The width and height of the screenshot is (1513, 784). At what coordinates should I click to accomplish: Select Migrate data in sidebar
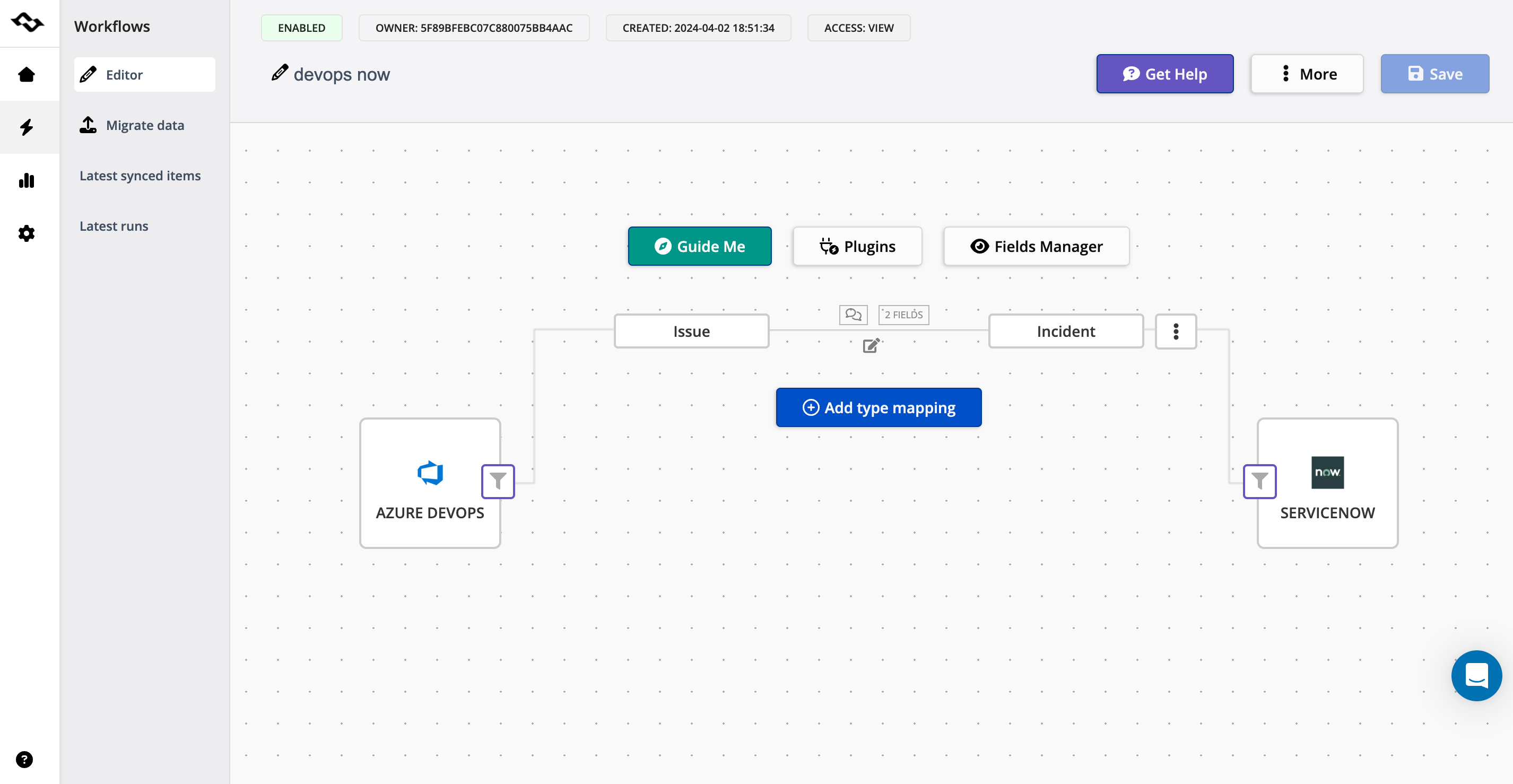click(x=144, y=125)
